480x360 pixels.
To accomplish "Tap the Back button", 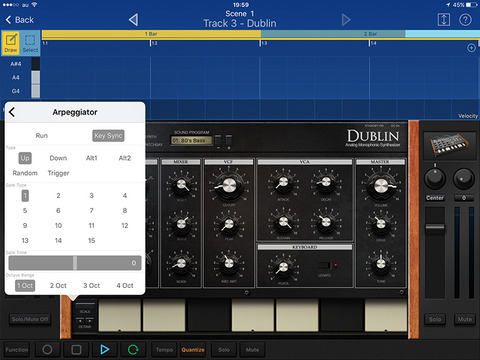I will point(20,20).
